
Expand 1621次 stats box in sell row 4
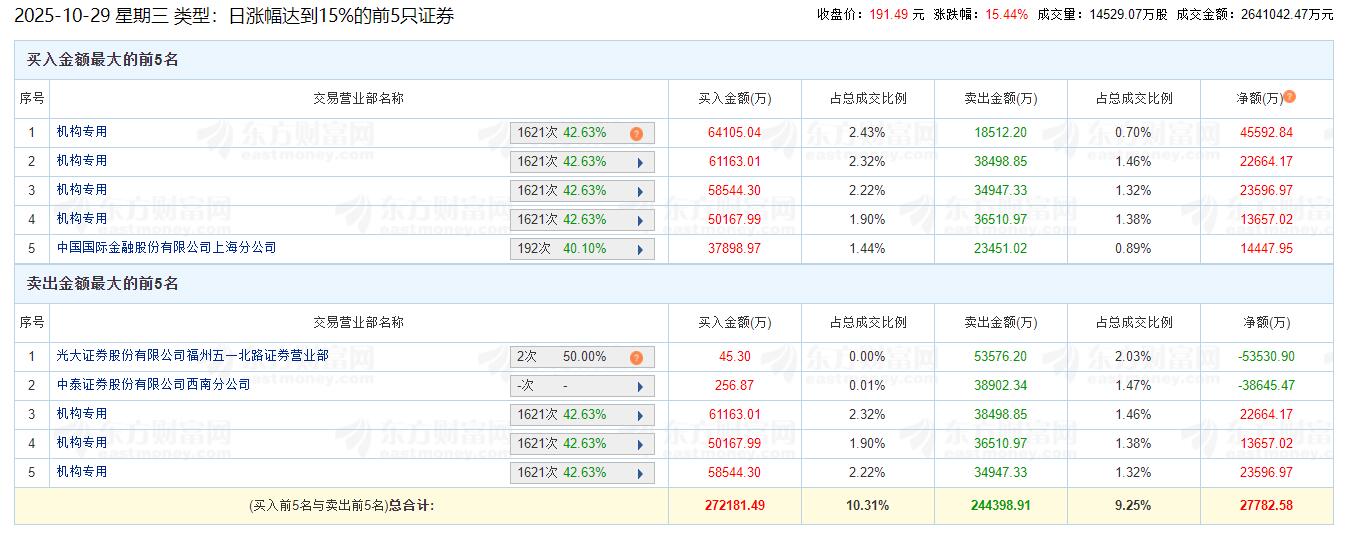pos(582,444)
